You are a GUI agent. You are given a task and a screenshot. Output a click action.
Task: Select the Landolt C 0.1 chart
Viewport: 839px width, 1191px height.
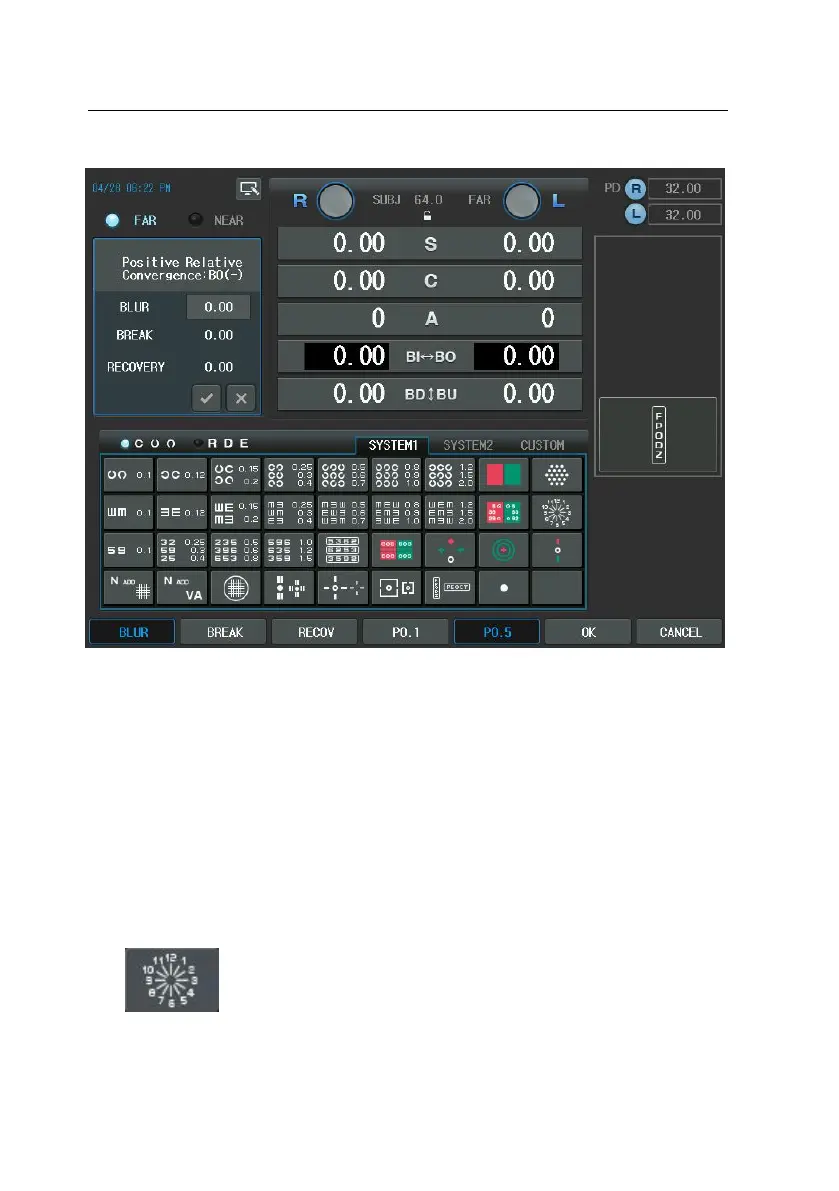[x=128, y=475]
